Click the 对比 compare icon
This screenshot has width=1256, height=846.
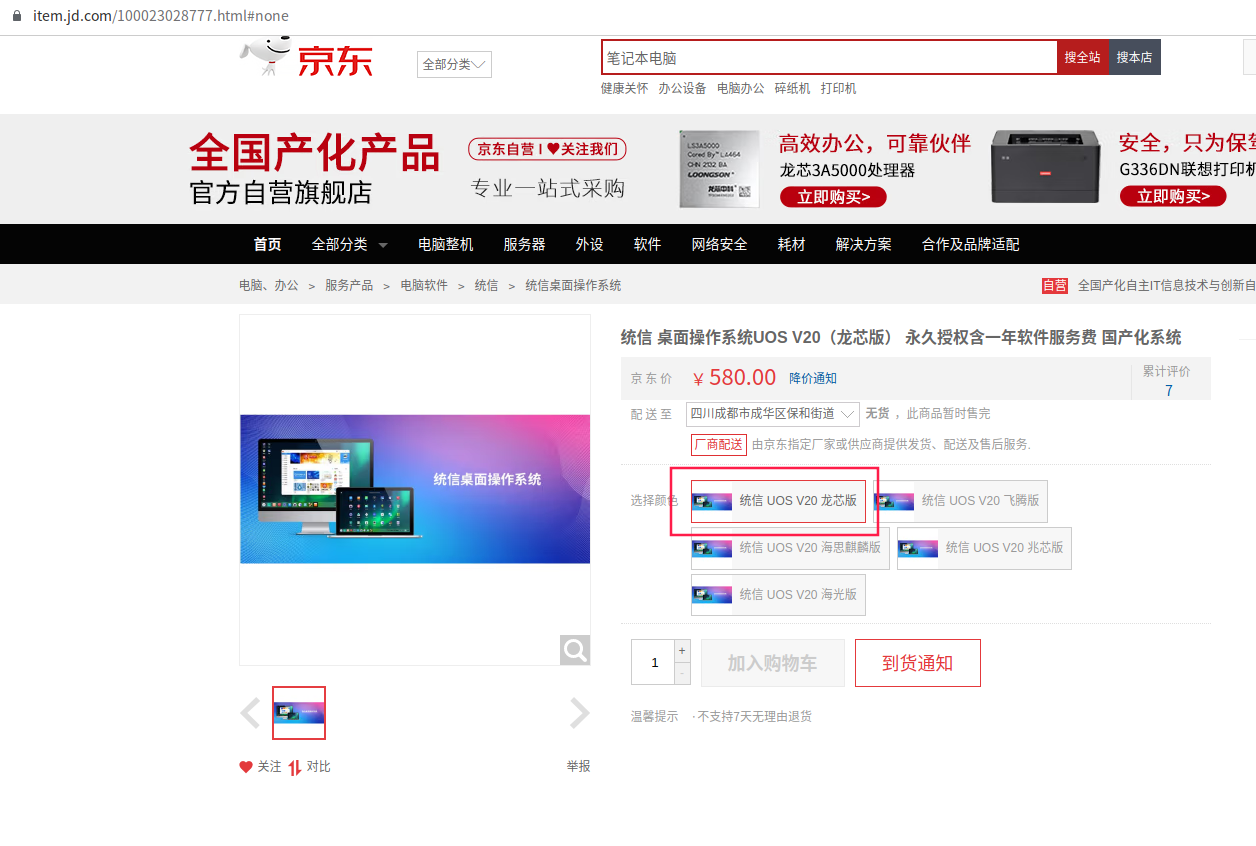[x=295, y=767]
